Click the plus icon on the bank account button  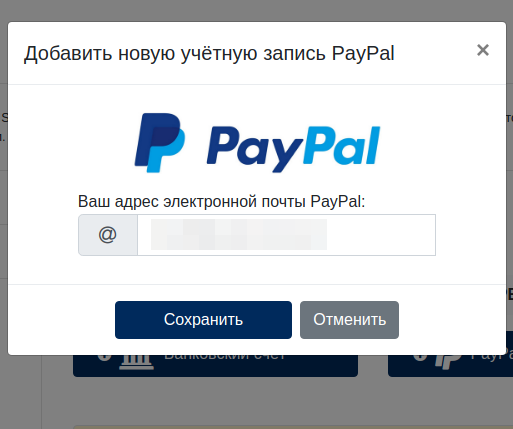point(104,358)
